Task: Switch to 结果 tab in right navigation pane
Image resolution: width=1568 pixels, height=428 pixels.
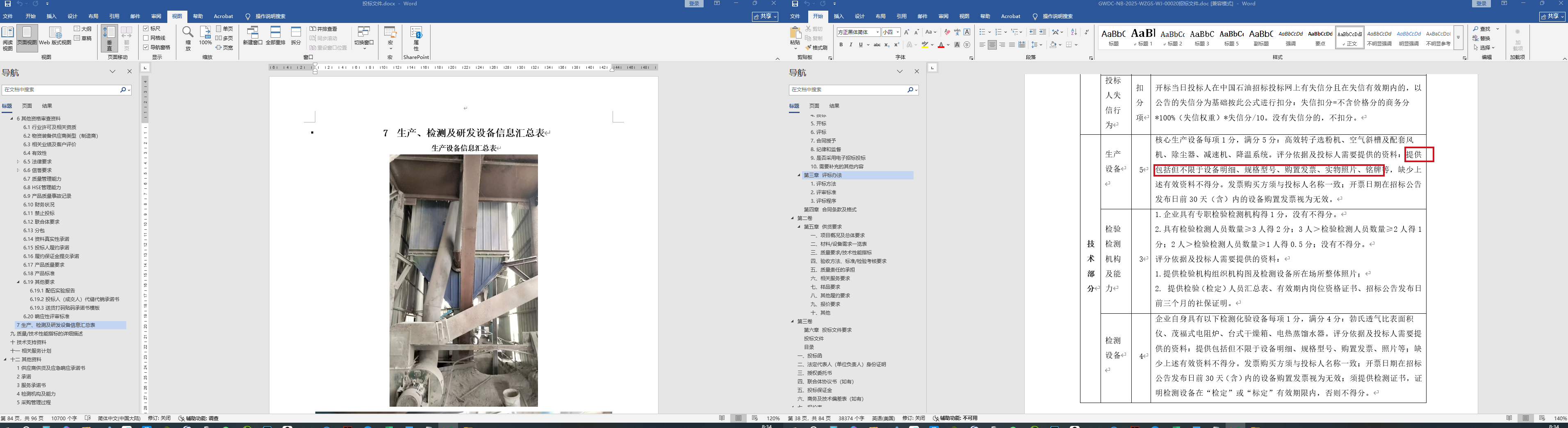Action: pyautogui.click(x=834, y=106)
